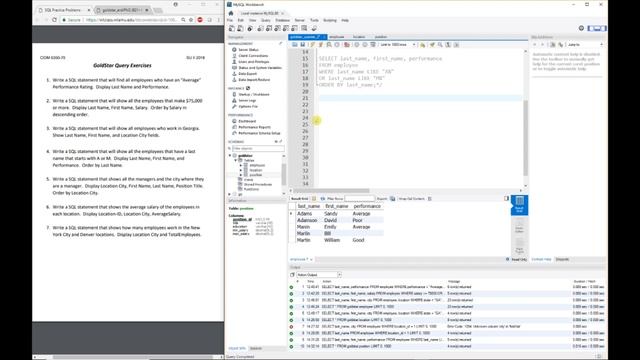Open the Database menu

coord(282,20)
